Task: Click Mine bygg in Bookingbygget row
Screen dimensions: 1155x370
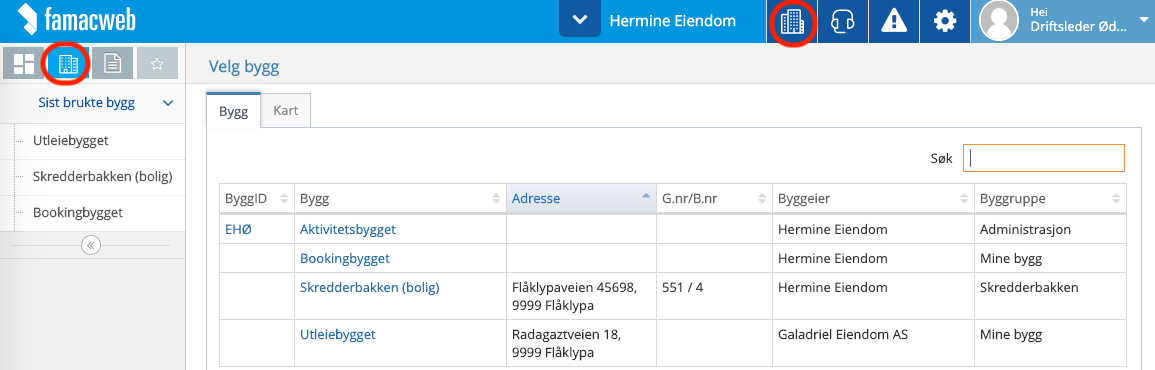Action: (1050, 259)
